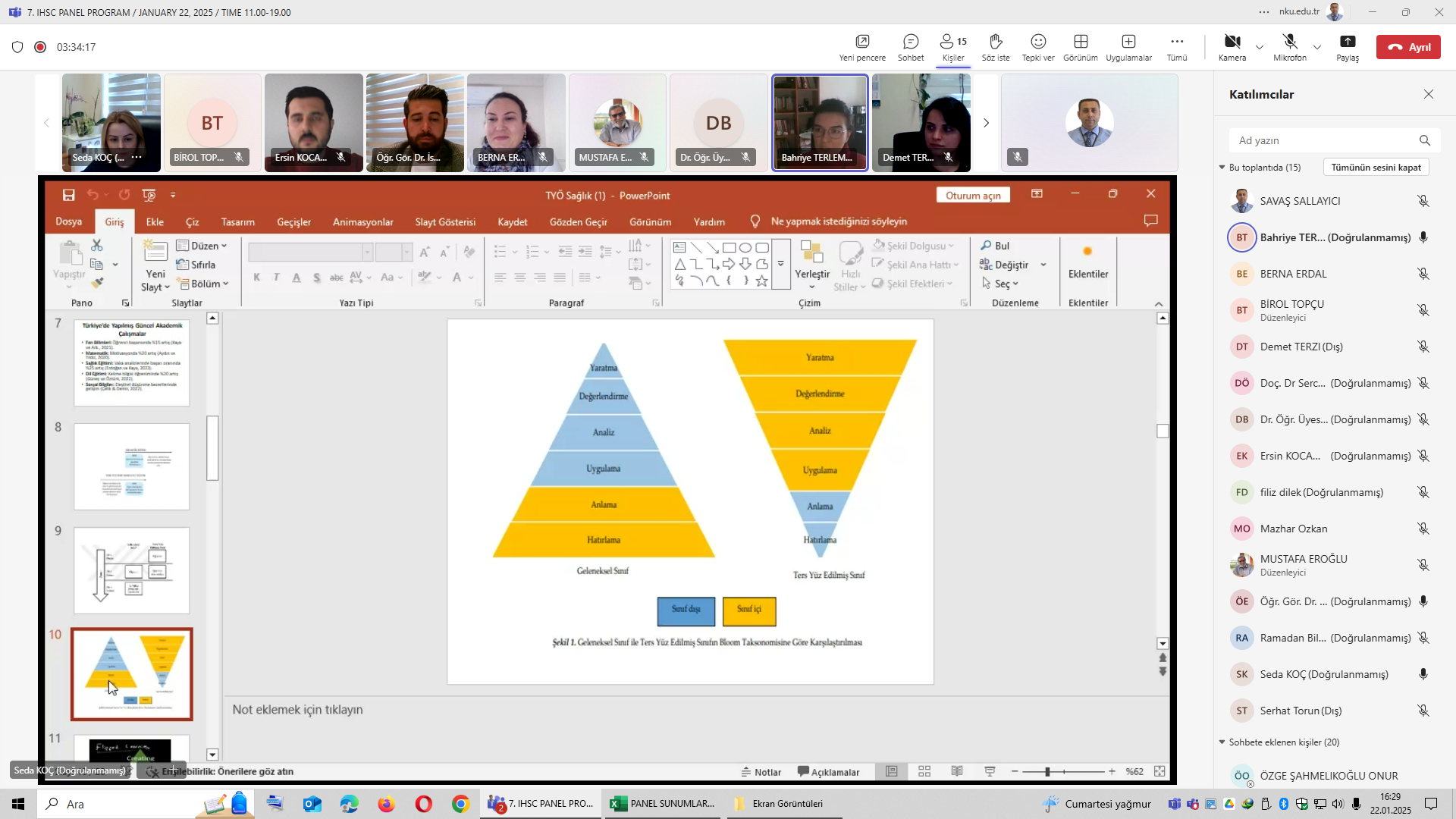Open Opera browser in taskbar

(423, 804)
